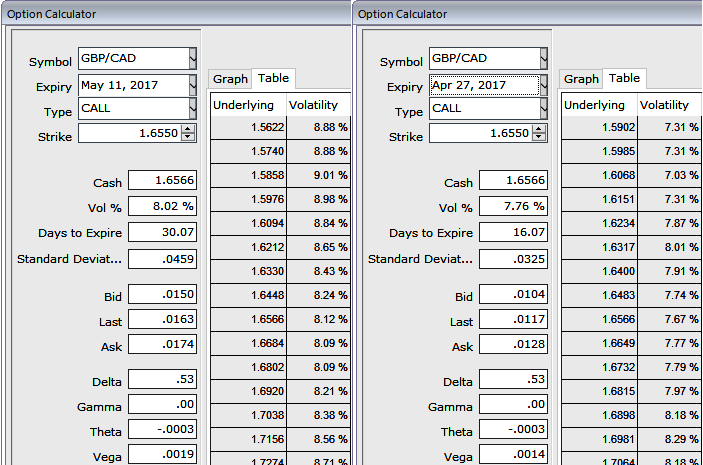This screenshot has width=703, height=465.
Task: Click Last field showing .0117
Action: pyautogui.click(x=513, y=319)
